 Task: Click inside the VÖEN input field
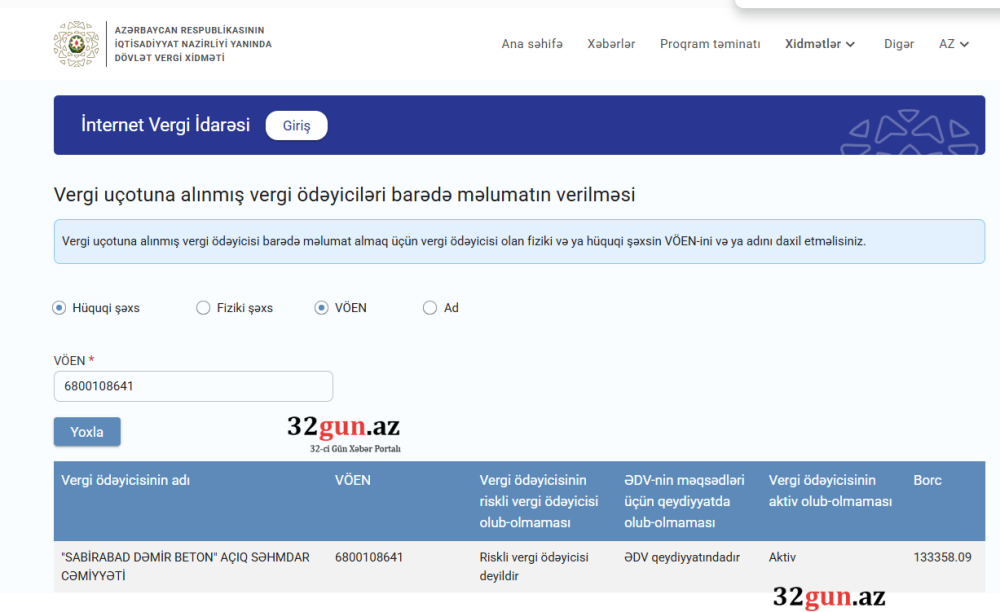tap(193, 386)
